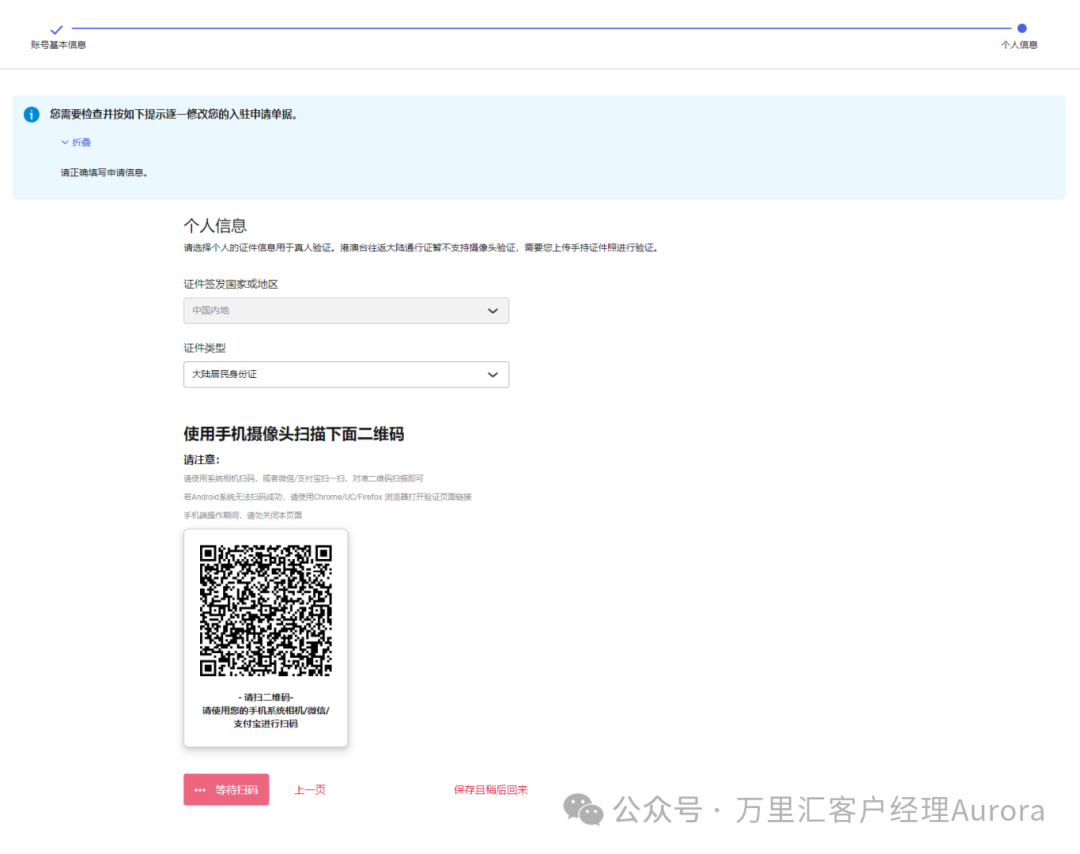Go back via the 上一页 link

[x=310, y=789]
